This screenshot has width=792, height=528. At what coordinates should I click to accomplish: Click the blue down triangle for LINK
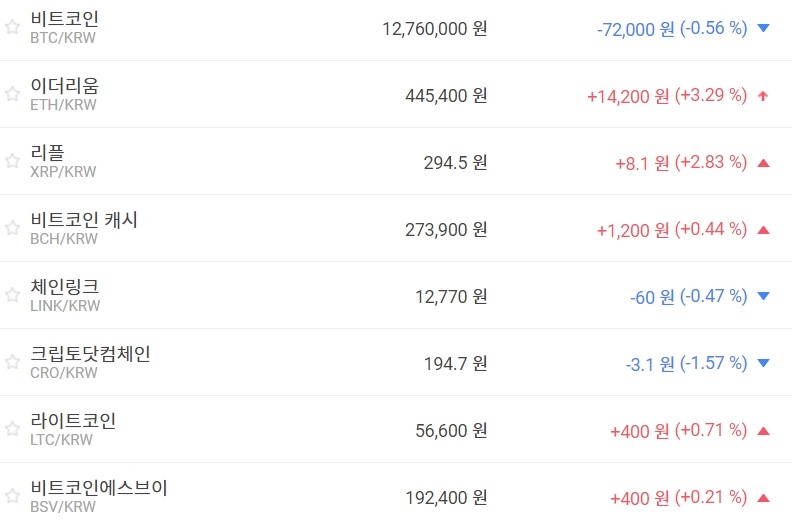tap(764, 296)
